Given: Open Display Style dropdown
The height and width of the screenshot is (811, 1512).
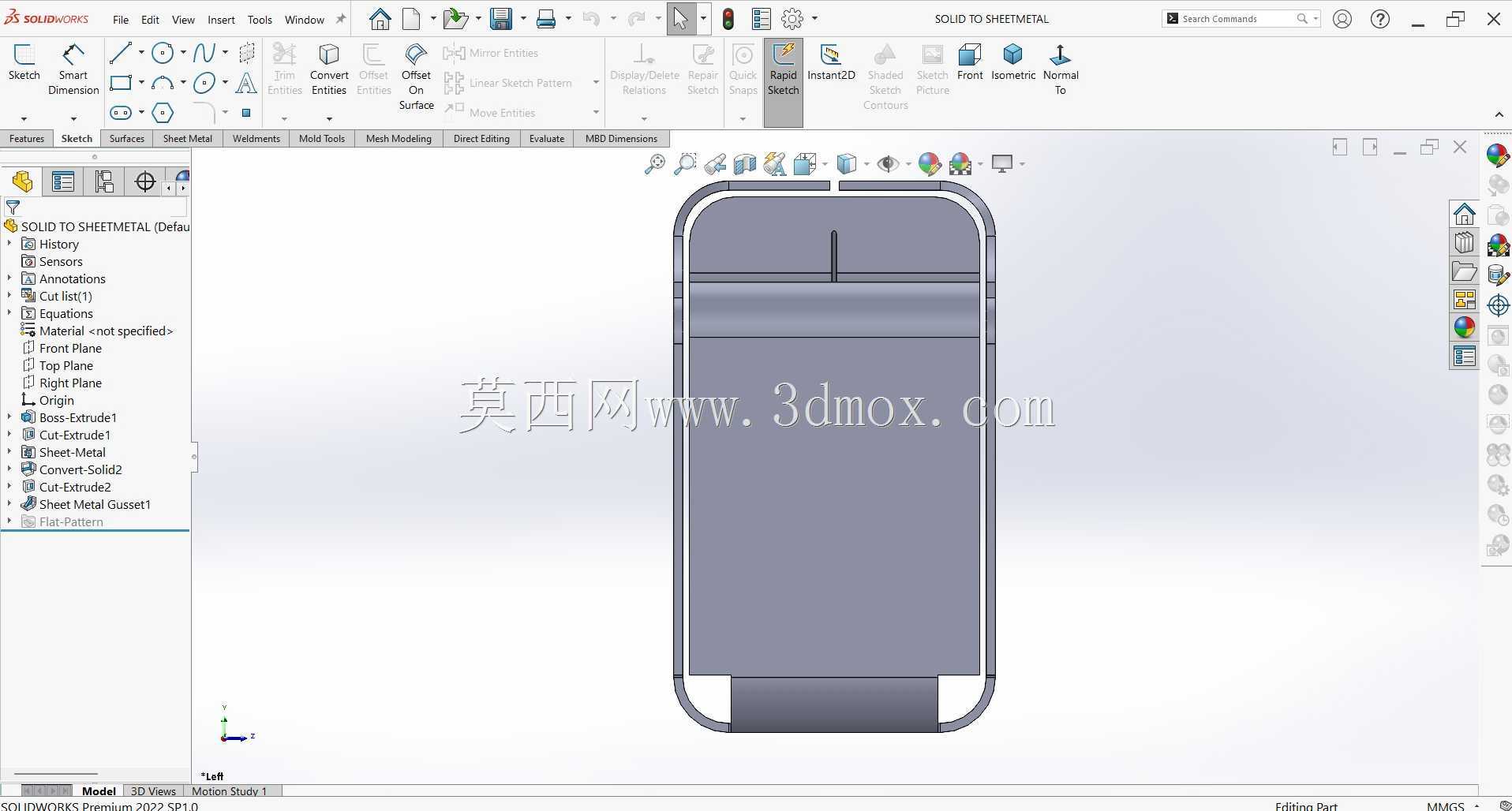Looking at the screenshot, I should pyautogui.click(x=866, y=164).
